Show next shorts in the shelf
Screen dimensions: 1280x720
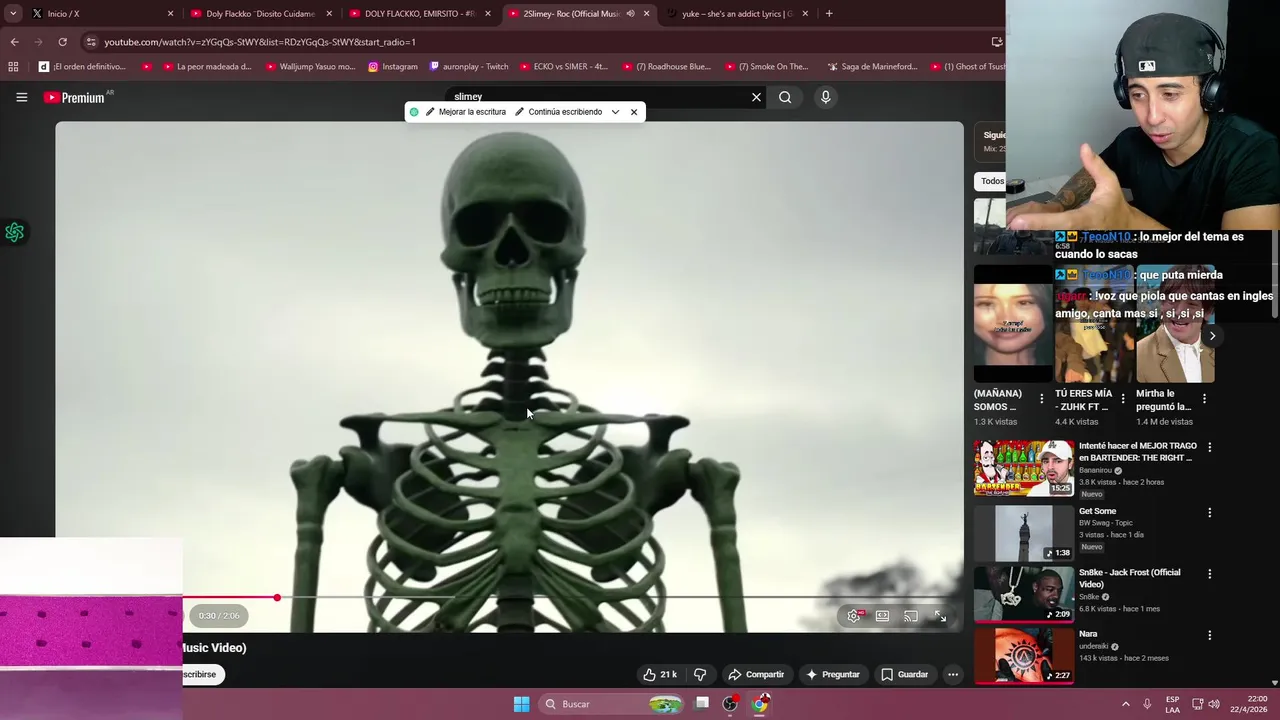(1211, 336)
